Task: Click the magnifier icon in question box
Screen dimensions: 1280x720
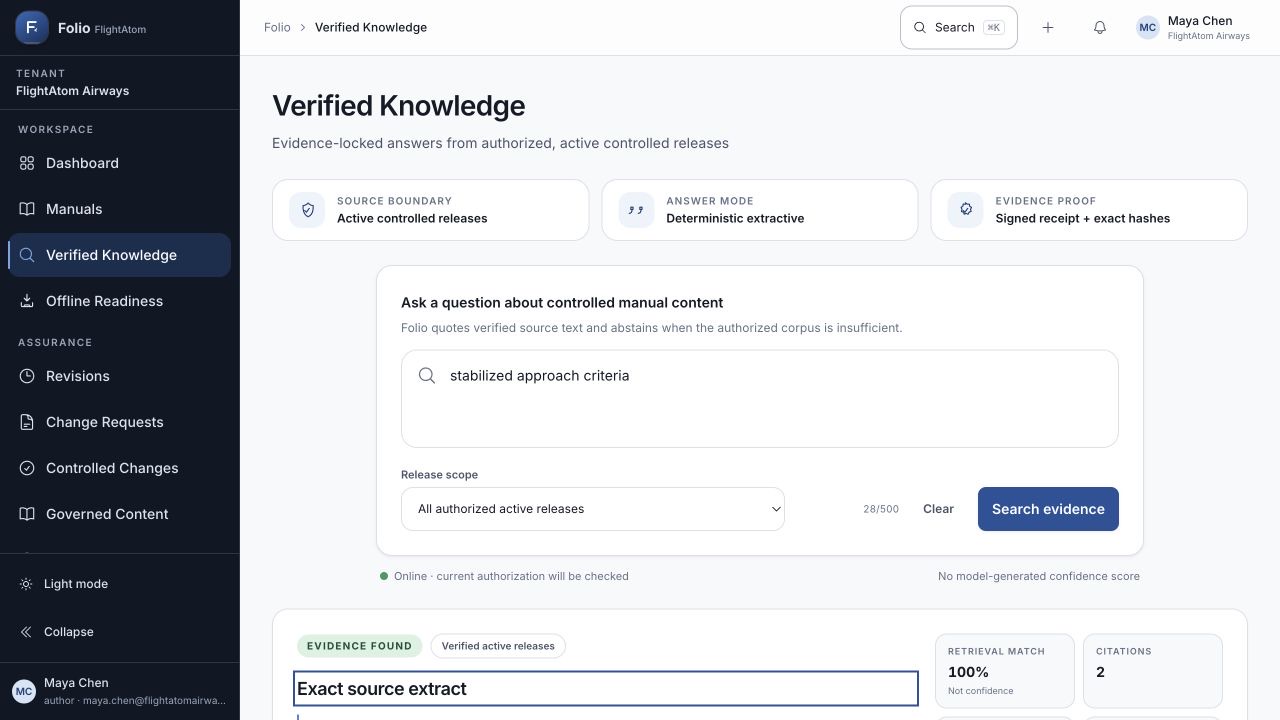Action: pyautogui.click(x=427, y=376)
